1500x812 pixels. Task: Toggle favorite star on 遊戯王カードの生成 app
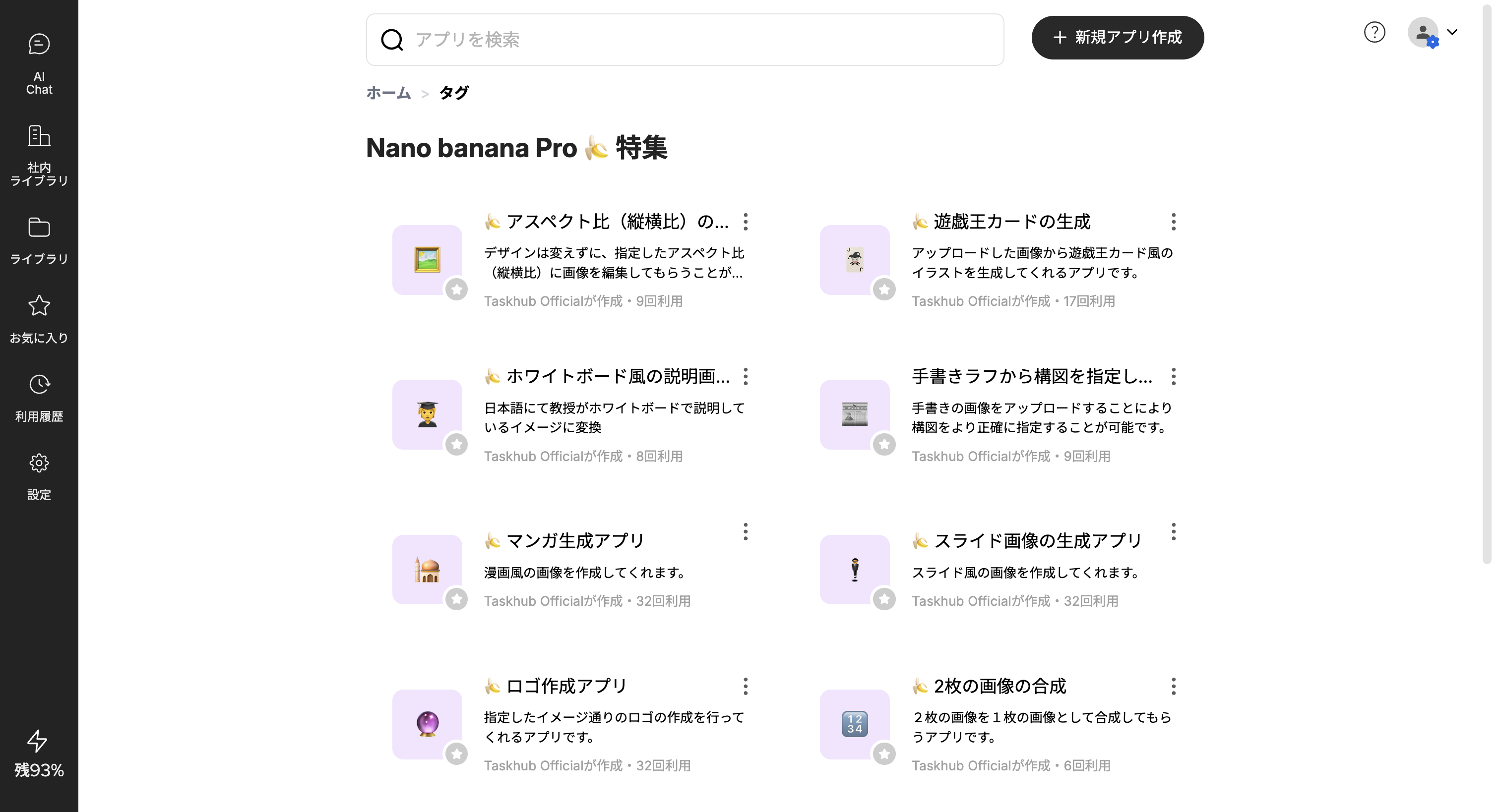tap(884, 290)
